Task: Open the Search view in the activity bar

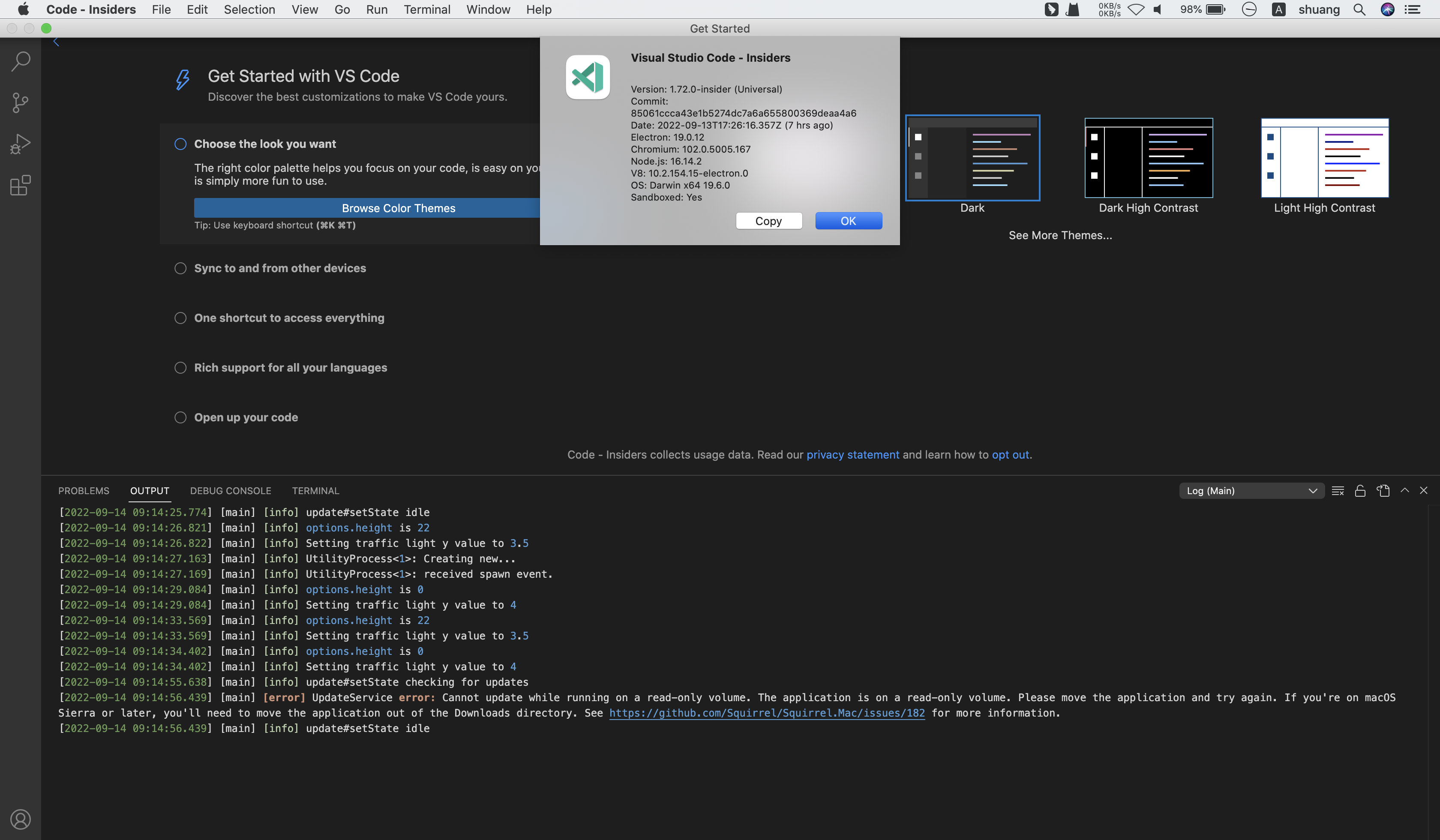Action: (21, 61)
